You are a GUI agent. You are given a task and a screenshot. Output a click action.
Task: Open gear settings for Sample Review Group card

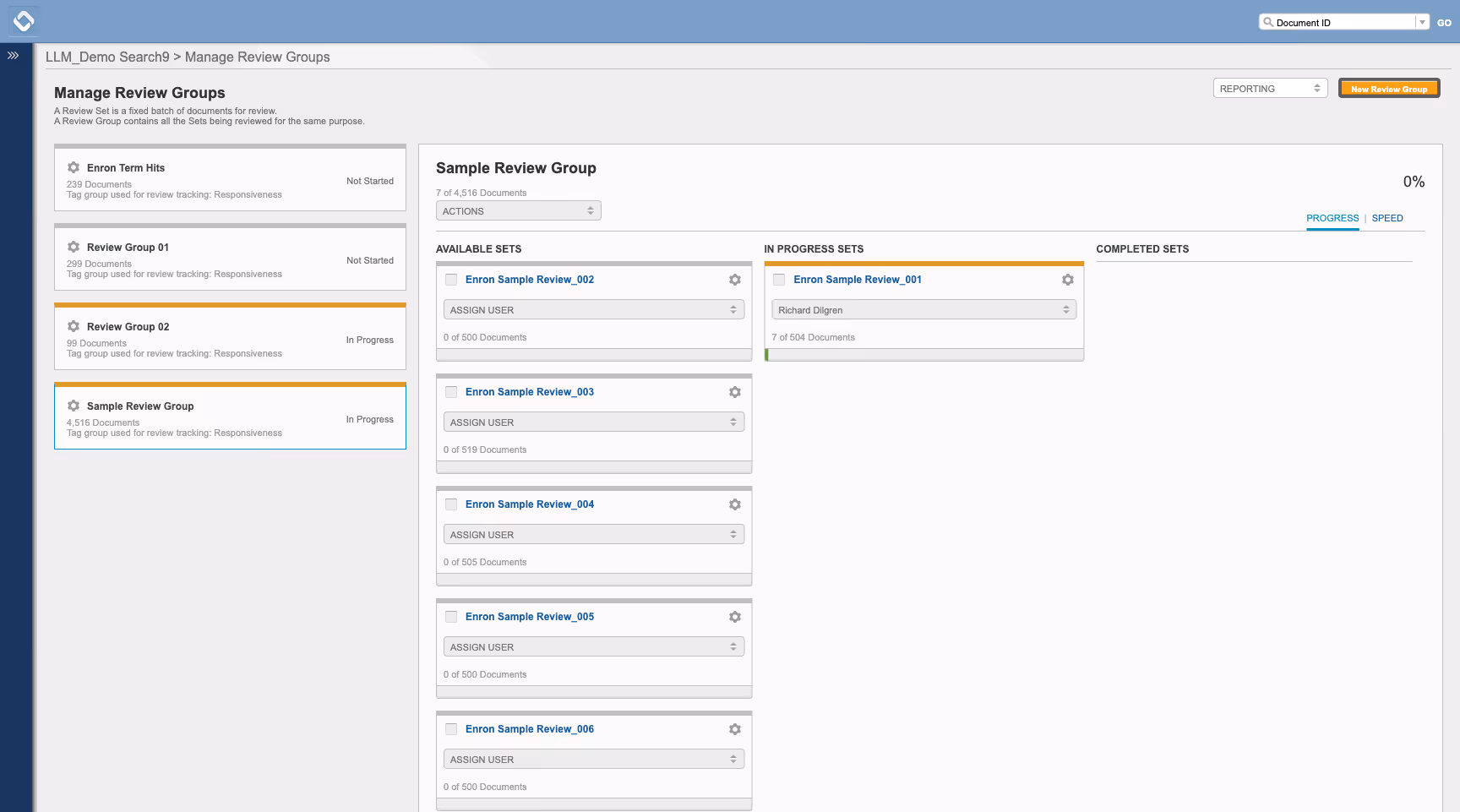pyautogui.click(x=74, y=406)
